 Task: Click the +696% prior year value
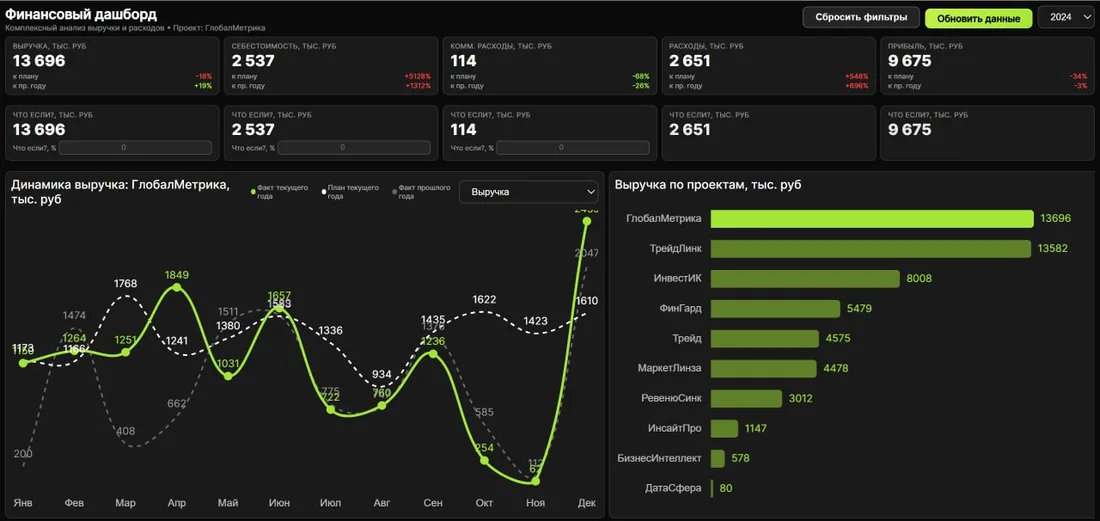pos(857,86)
